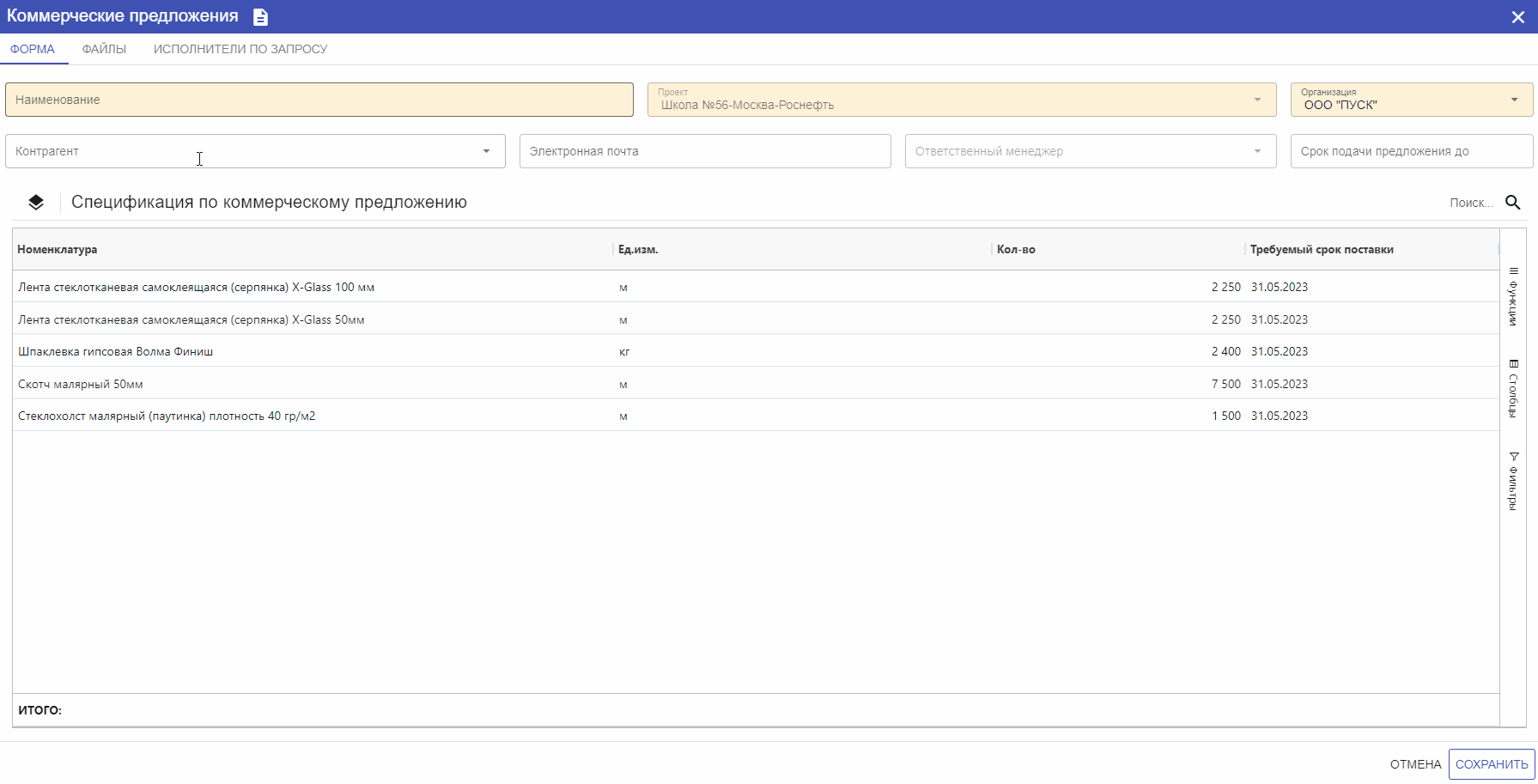Switch to the ФАЙЛЫ tab
This screenshot has height=784, width=1538.
[x=104, y=49]
